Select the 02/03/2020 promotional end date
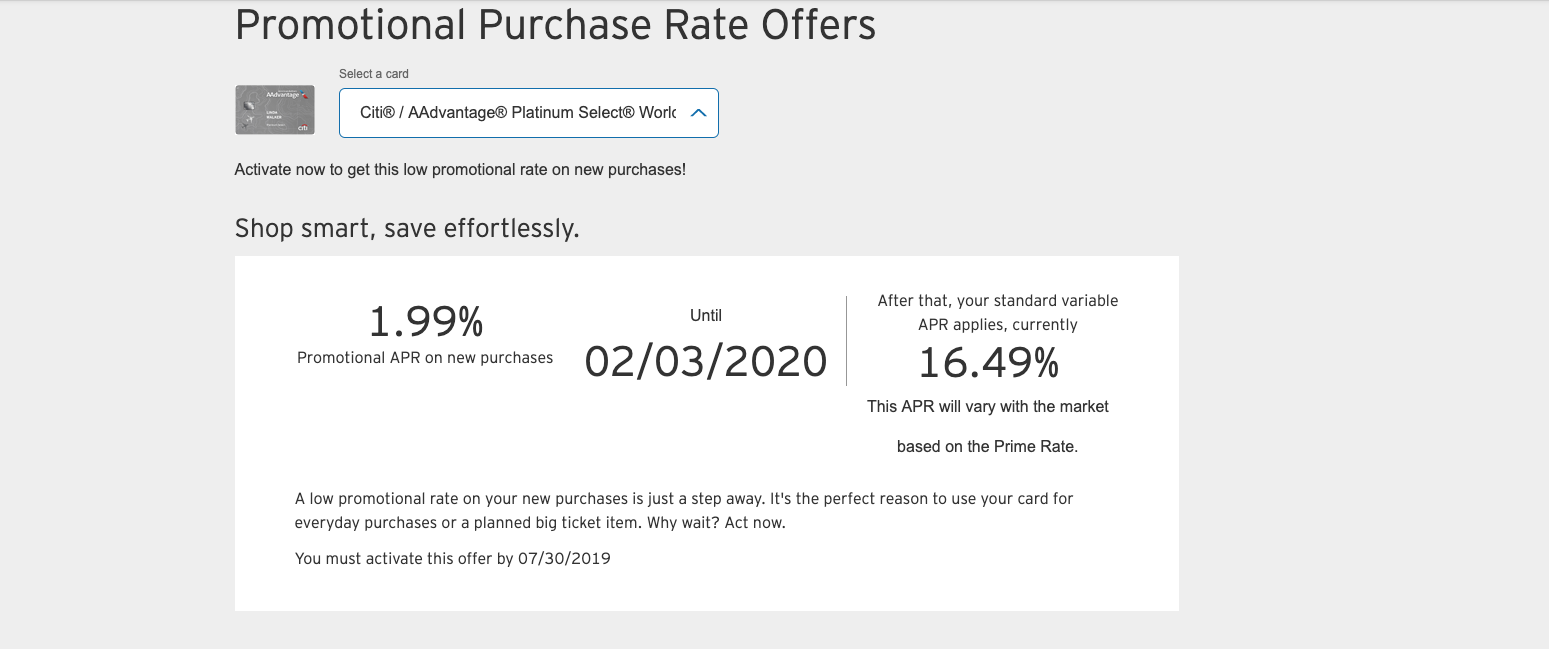 coord(706,362)
